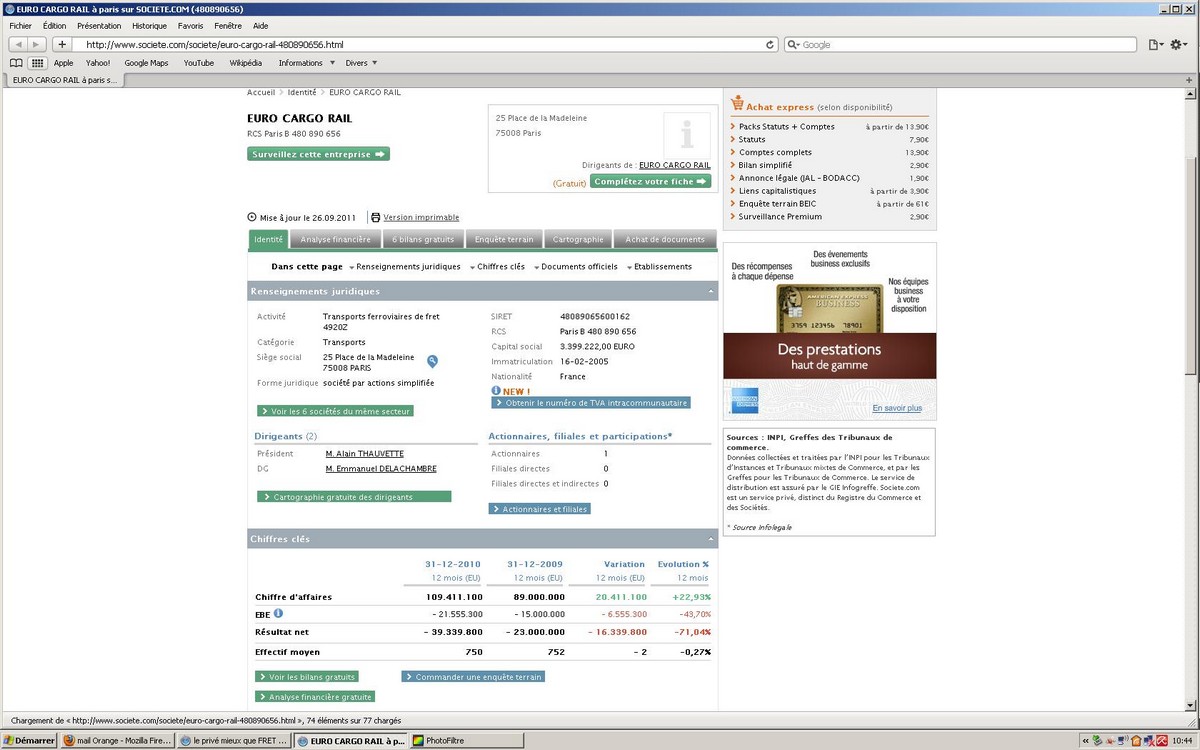
Task: Click the printer icon for Version imprimable
Action: [x=375, y=217]
